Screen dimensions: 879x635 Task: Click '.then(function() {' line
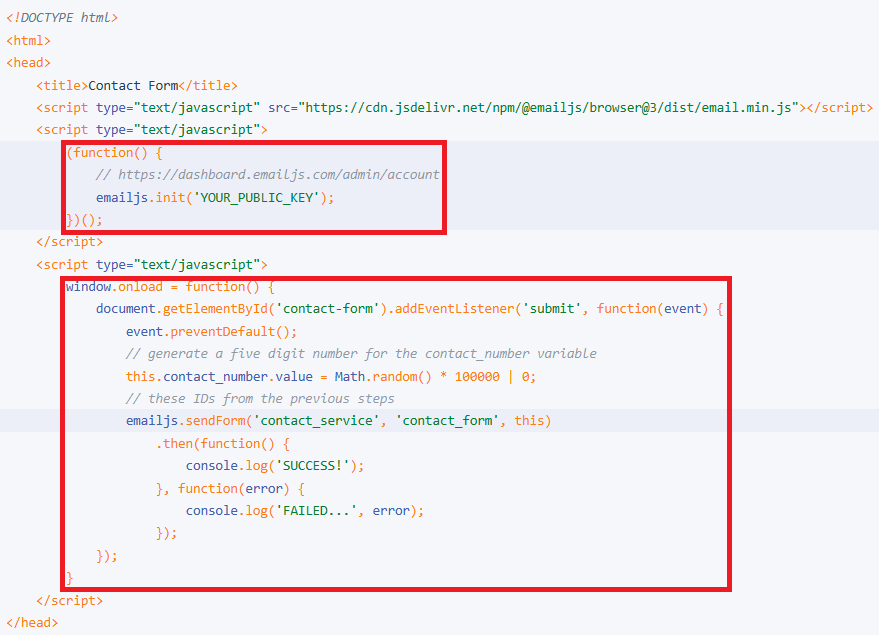click(223, 444)
